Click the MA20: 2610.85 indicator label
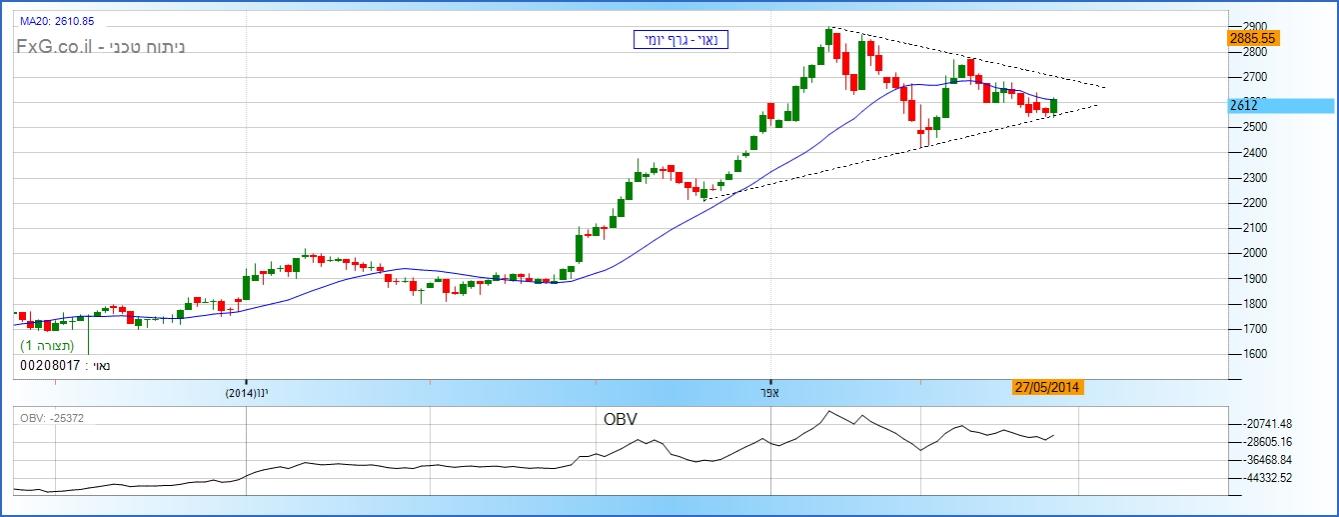The width and height of the screenshot is (1339, 517). point(57,20)
